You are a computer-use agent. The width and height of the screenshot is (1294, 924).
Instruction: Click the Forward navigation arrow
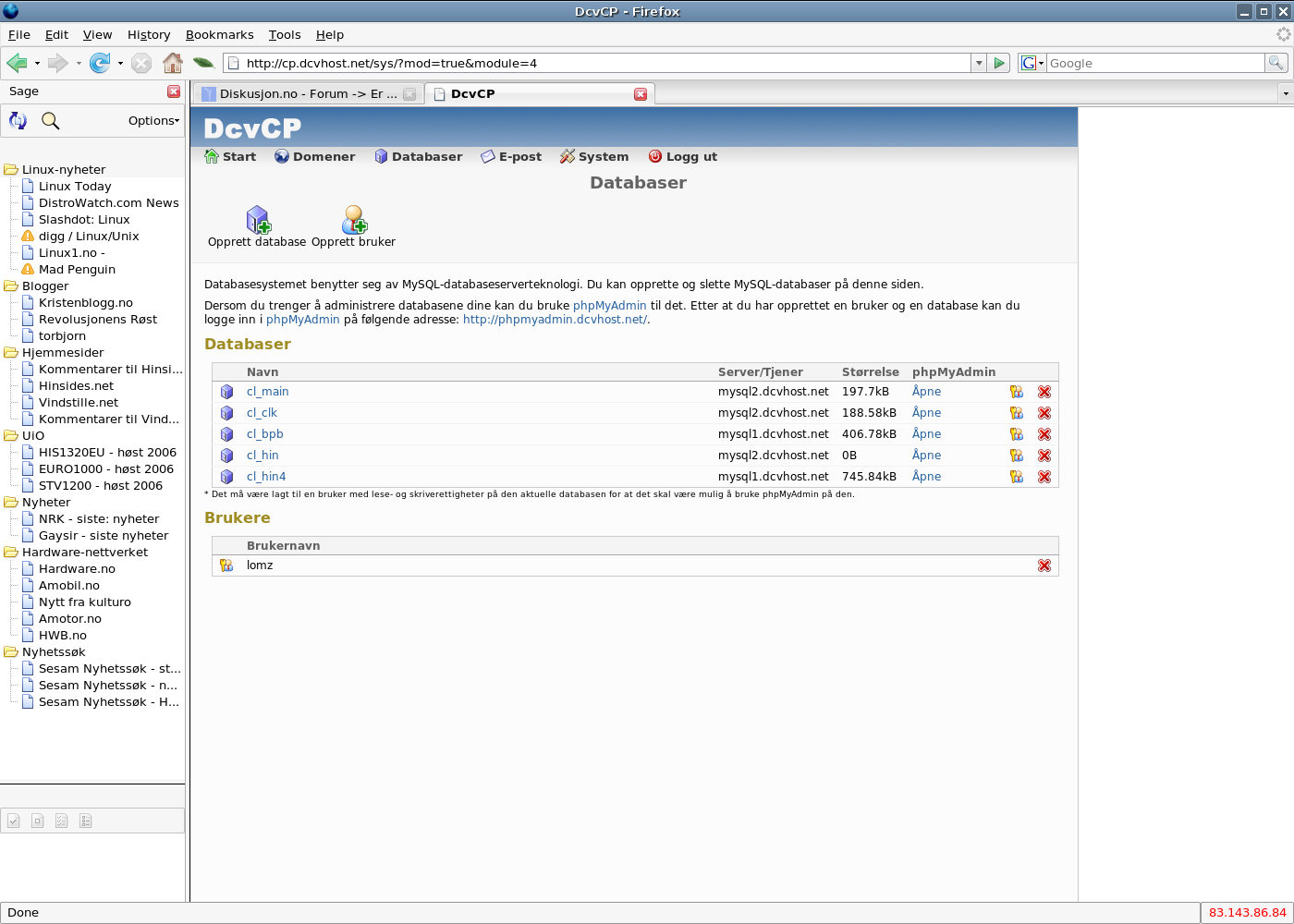(57, 63)
